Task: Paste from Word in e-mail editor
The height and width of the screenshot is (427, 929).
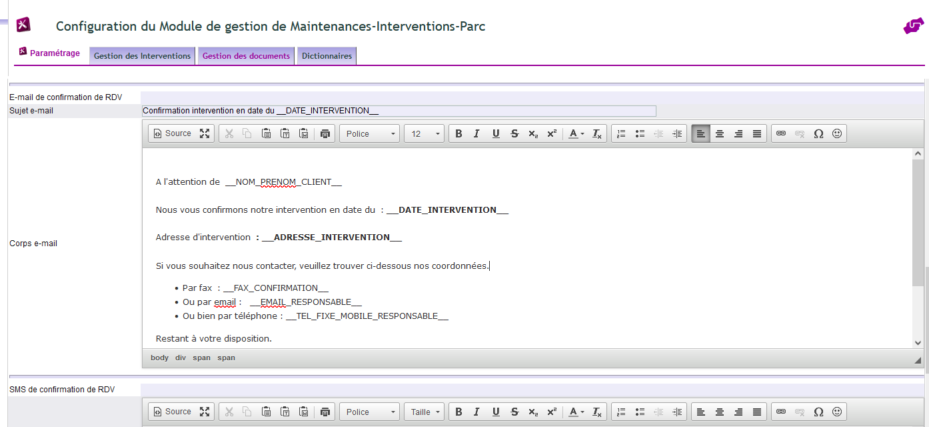Action: pyautogui.click(x=303, y=134)
